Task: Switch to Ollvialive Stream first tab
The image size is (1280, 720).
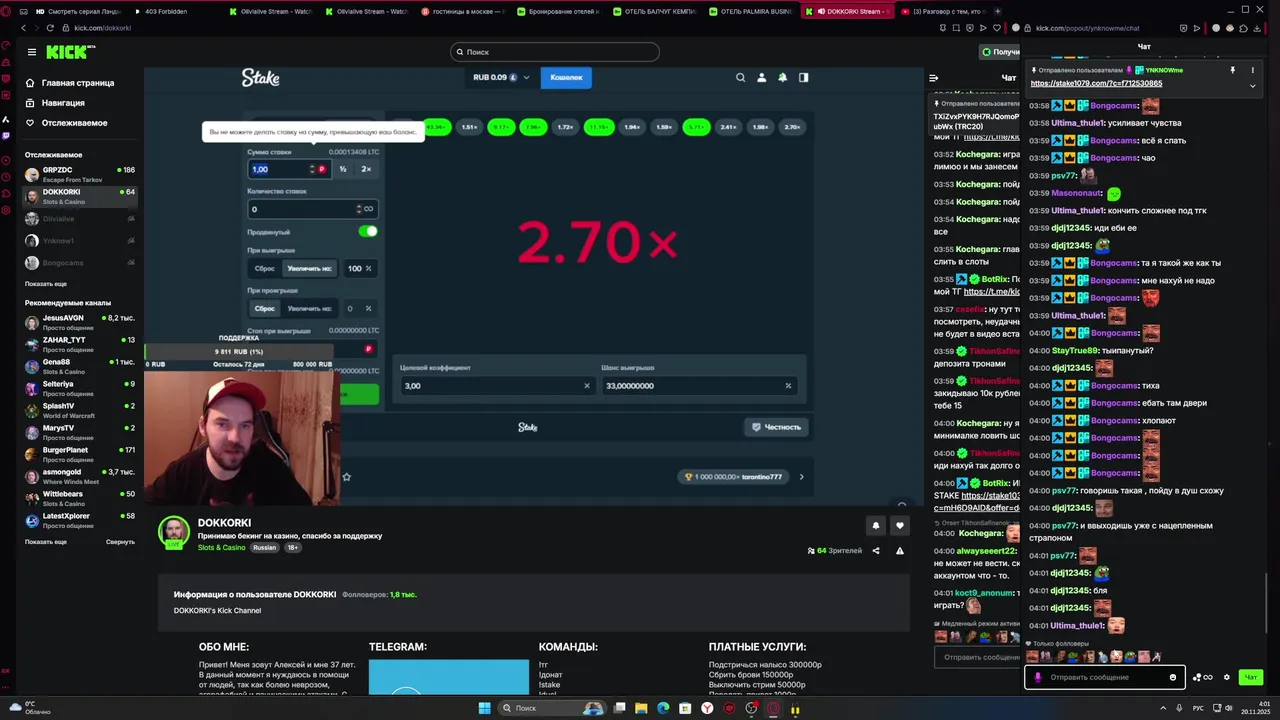Action: (x=270, y=11)
